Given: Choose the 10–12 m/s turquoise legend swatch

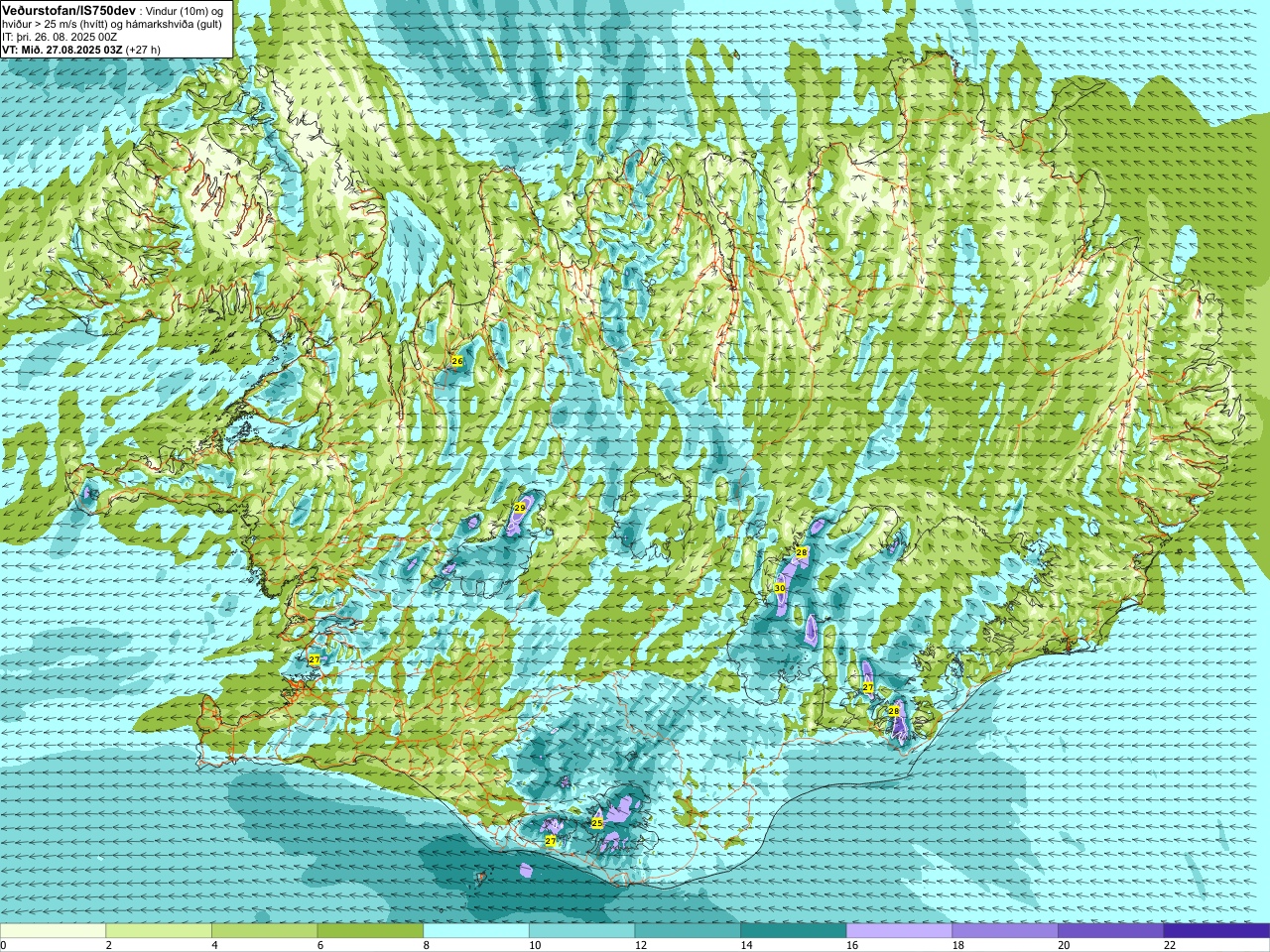Looking at the screenshot, I should 581,930.
